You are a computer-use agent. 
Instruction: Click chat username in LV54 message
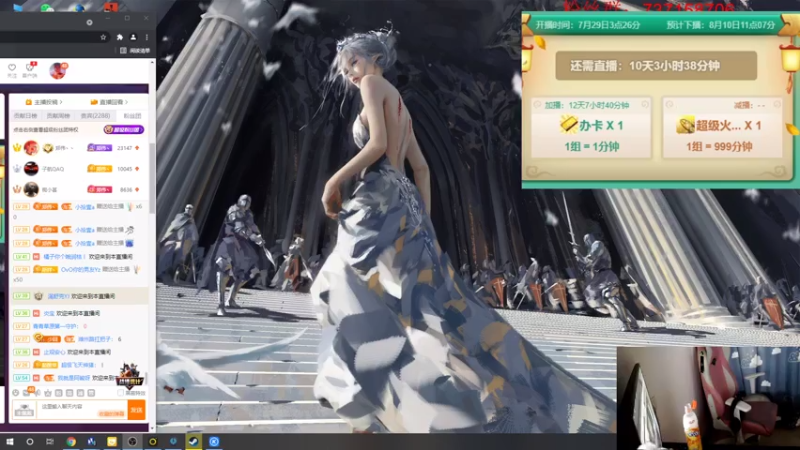tap(73, 378)
